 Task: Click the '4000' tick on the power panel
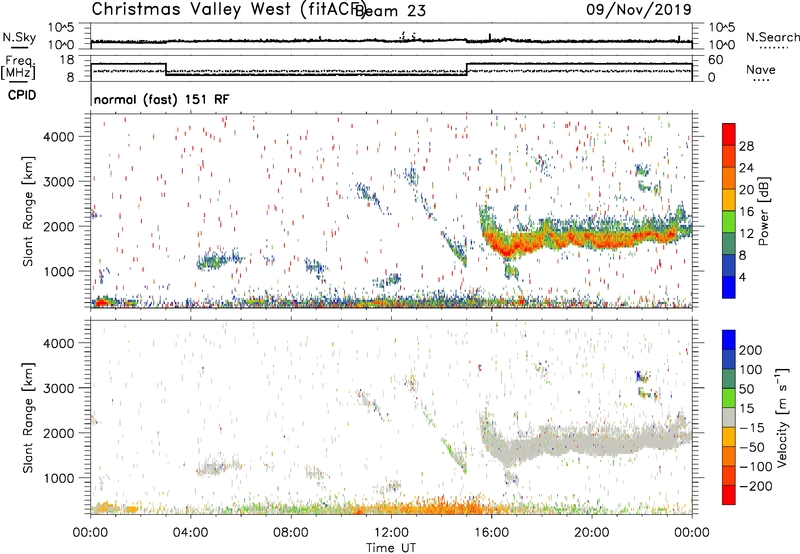point(58,137)
